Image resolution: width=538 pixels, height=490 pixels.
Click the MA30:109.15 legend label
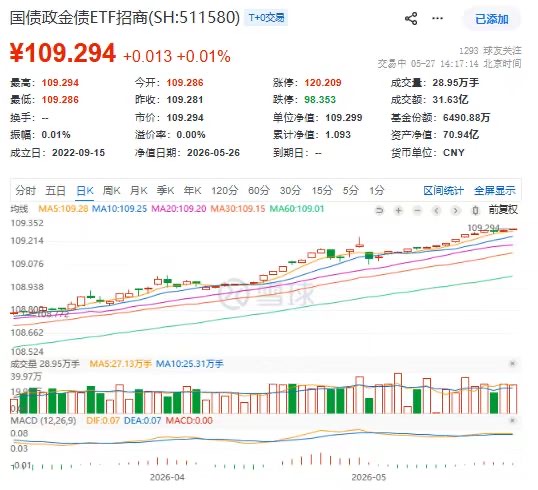pos(238,209)
